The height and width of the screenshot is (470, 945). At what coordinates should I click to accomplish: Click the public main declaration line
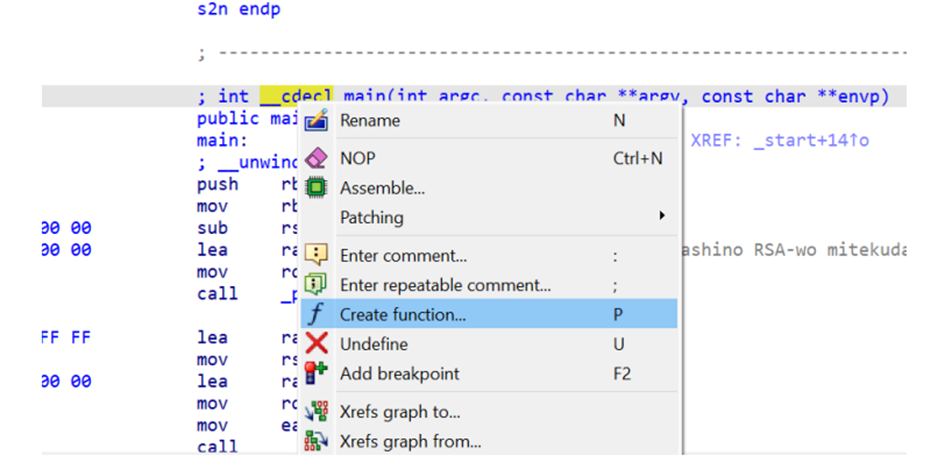point(248,119)
